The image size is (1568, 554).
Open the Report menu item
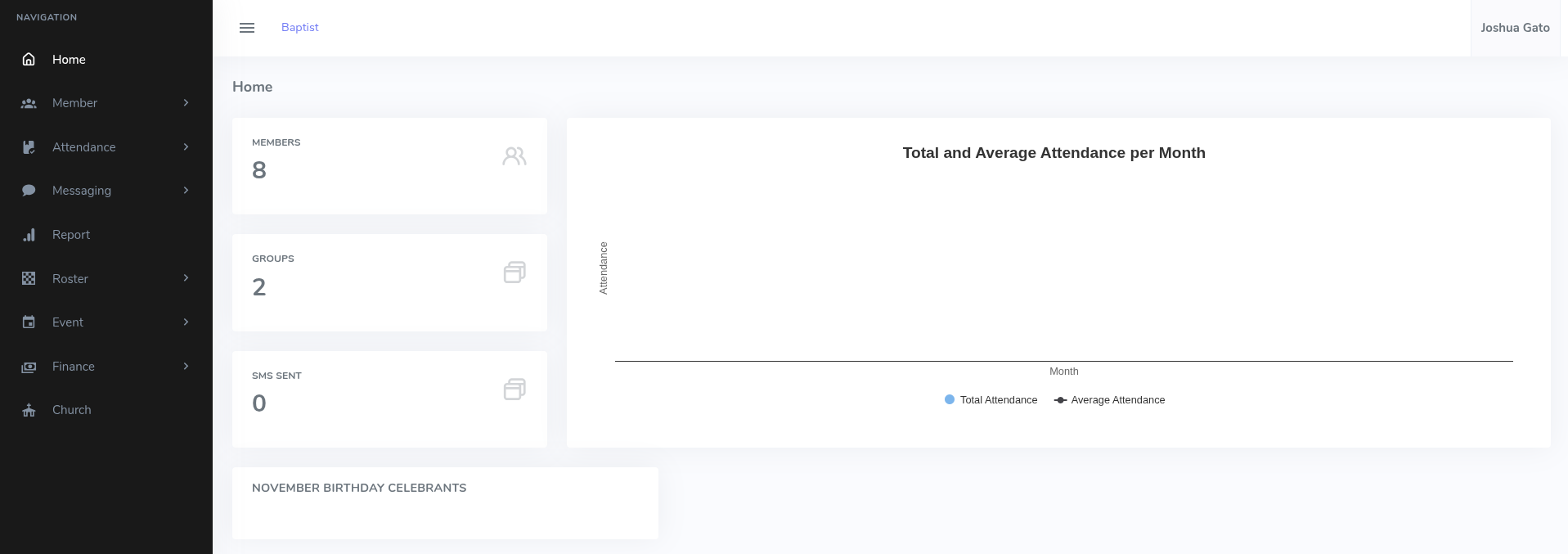coord(71,235)
